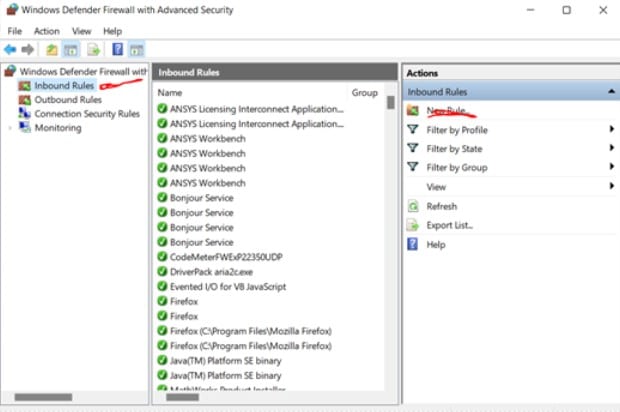Image resolution: width=620 pixels, height=412 pixels.
Task: Open Filter by State submenu arrow
Action: [611, 148]
